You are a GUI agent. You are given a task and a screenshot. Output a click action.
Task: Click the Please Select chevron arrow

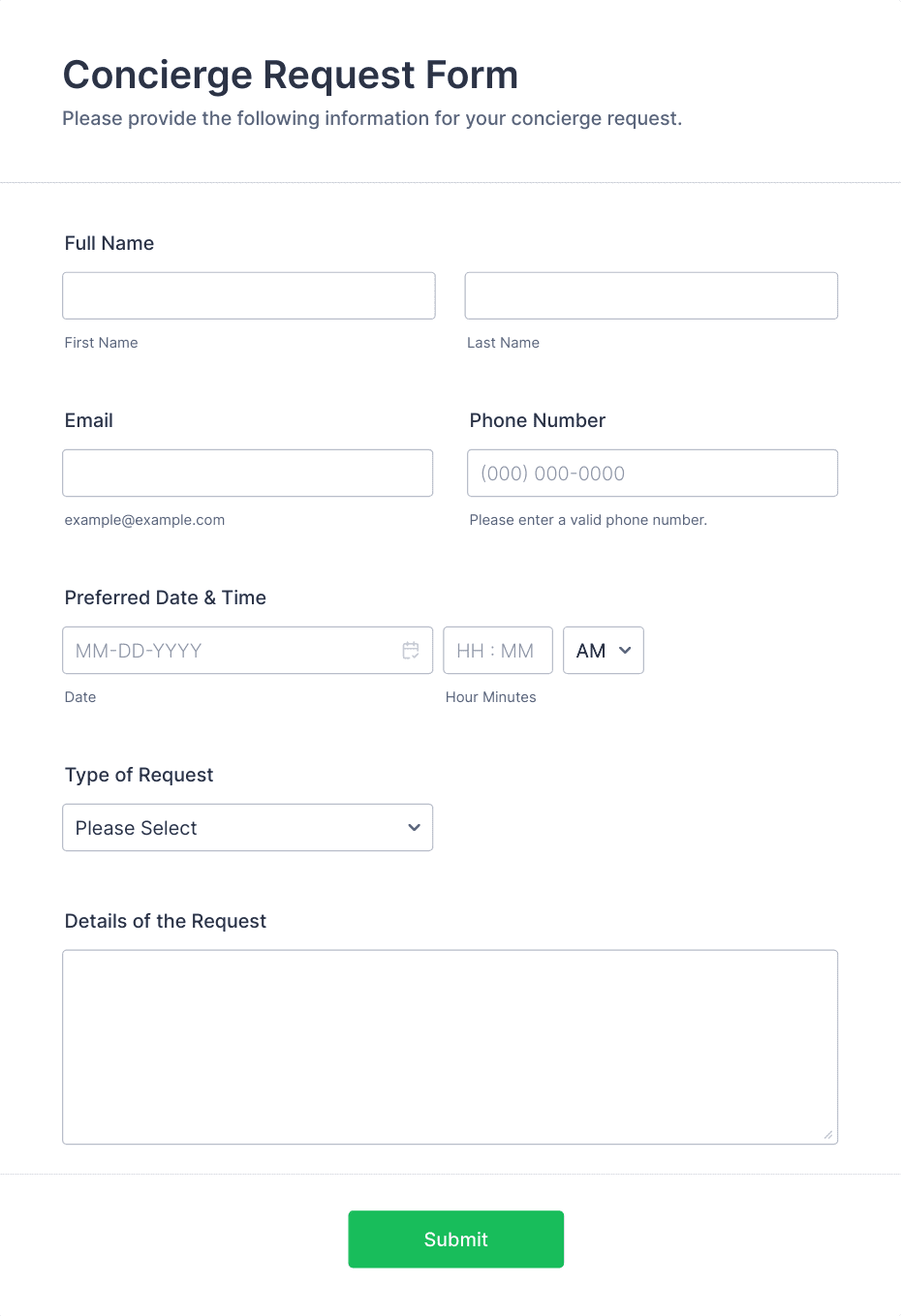tap(414, 828)
